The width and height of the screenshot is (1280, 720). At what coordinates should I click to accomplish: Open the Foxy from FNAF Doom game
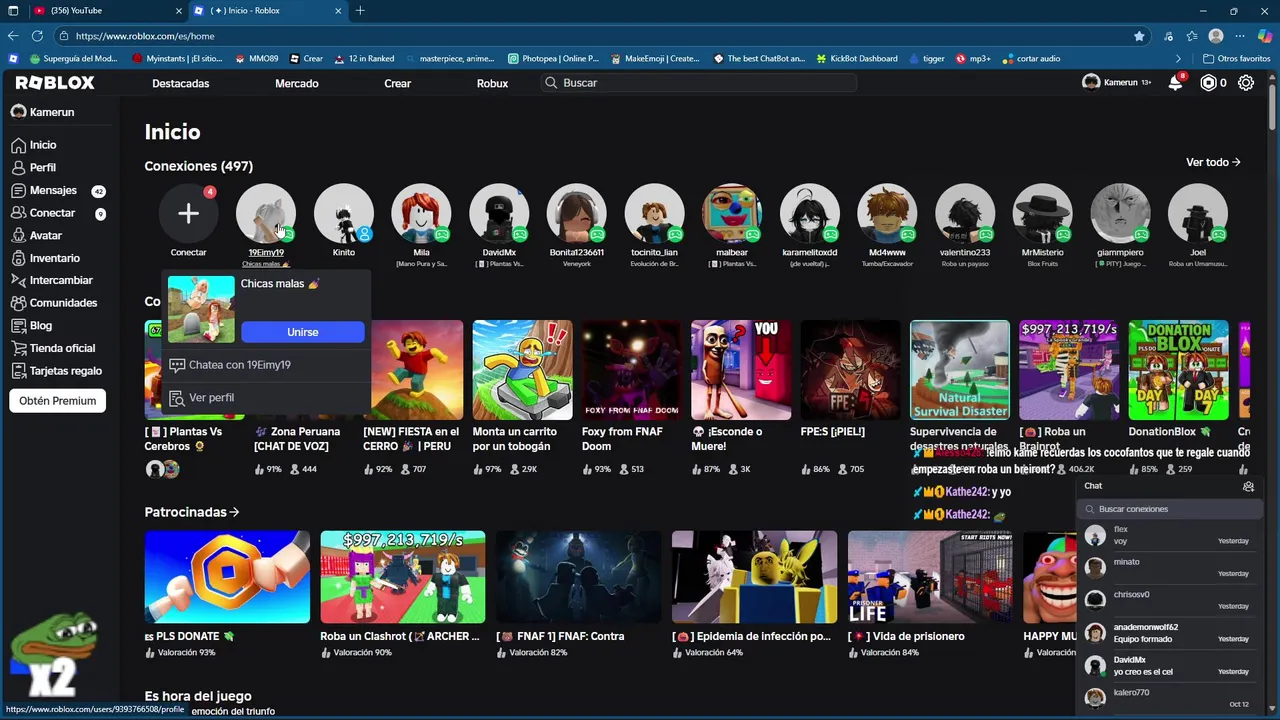click(x=631, y=370)
